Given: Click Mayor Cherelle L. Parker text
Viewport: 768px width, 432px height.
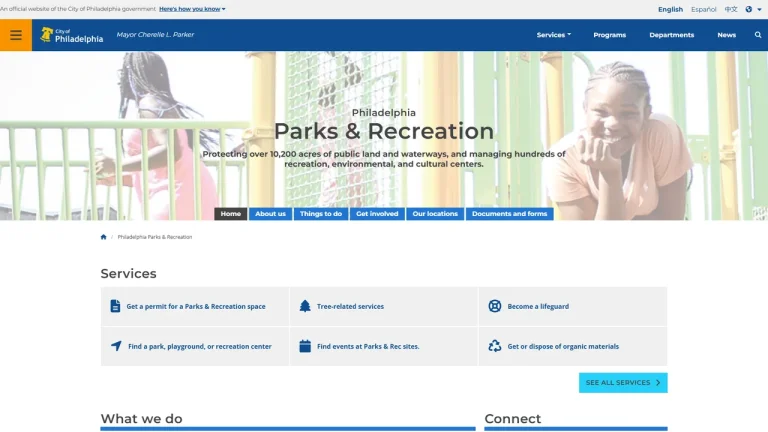Looking at the screenshot, I should click(x=155, y=34).
